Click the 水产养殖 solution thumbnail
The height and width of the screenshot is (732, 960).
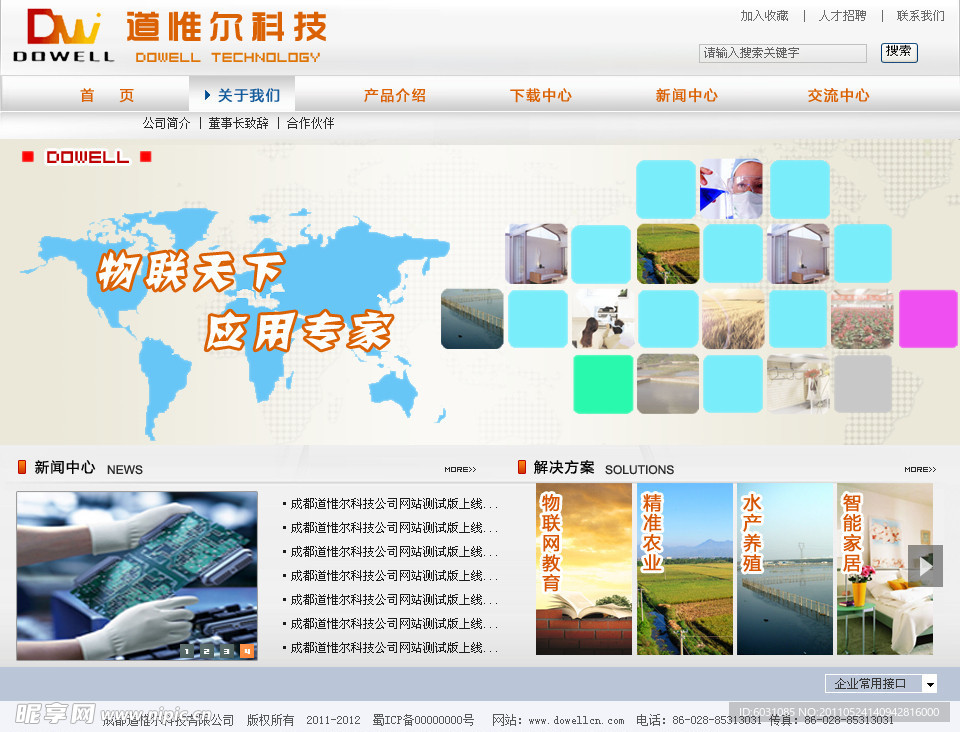pyautogui.click(x=785, y=568)
